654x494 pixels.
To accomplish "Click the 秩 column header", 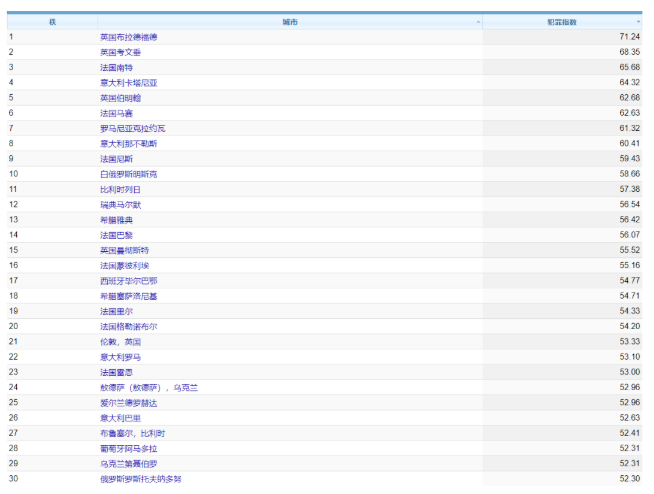I will tap(52, 21).
